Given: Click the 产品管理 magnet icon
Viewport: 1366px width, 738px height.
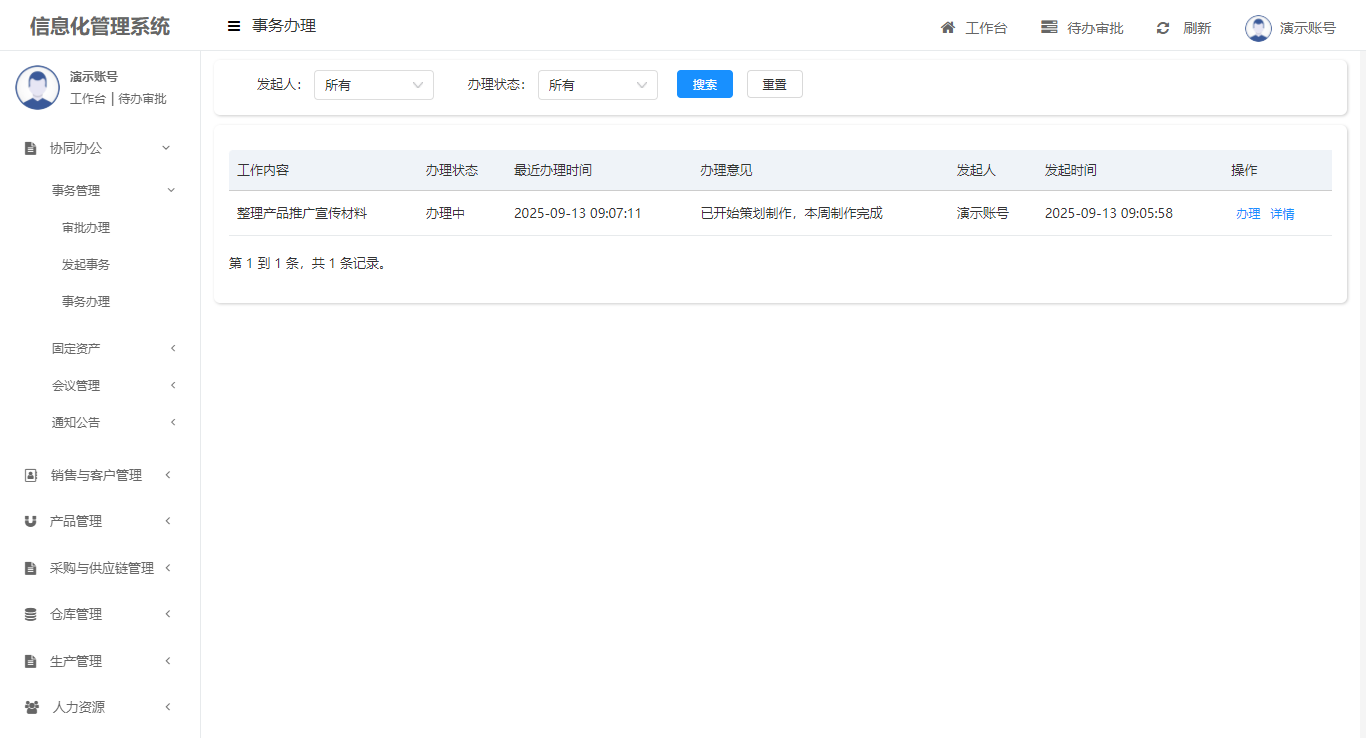Looking at the screenshot, I should click(x=31, y=521).
